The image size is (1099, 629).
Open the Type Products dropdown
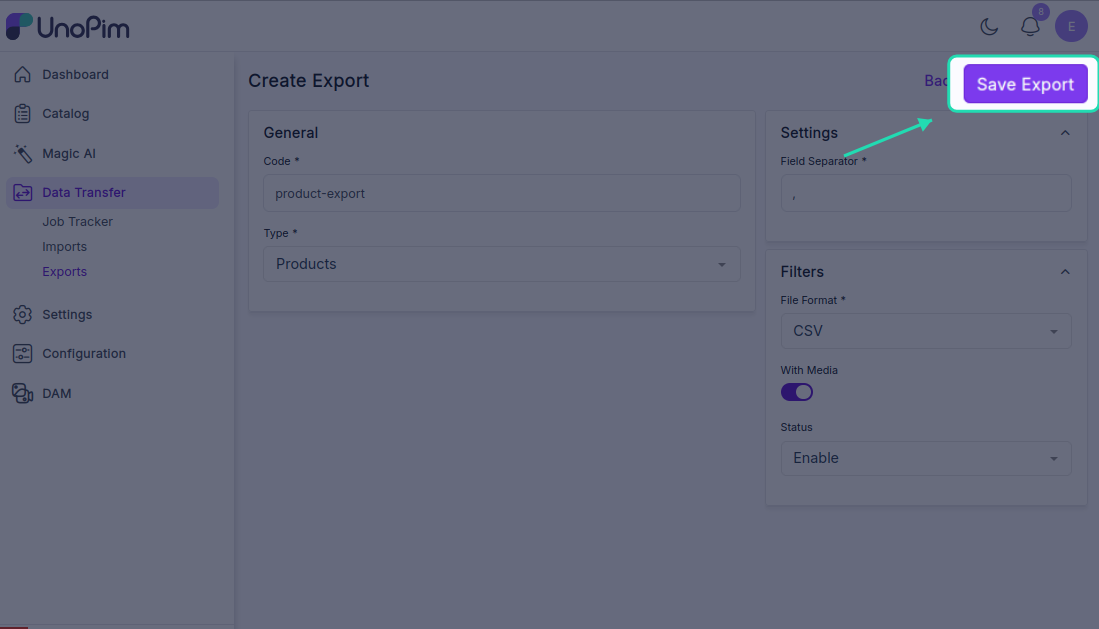pos(502,264)
